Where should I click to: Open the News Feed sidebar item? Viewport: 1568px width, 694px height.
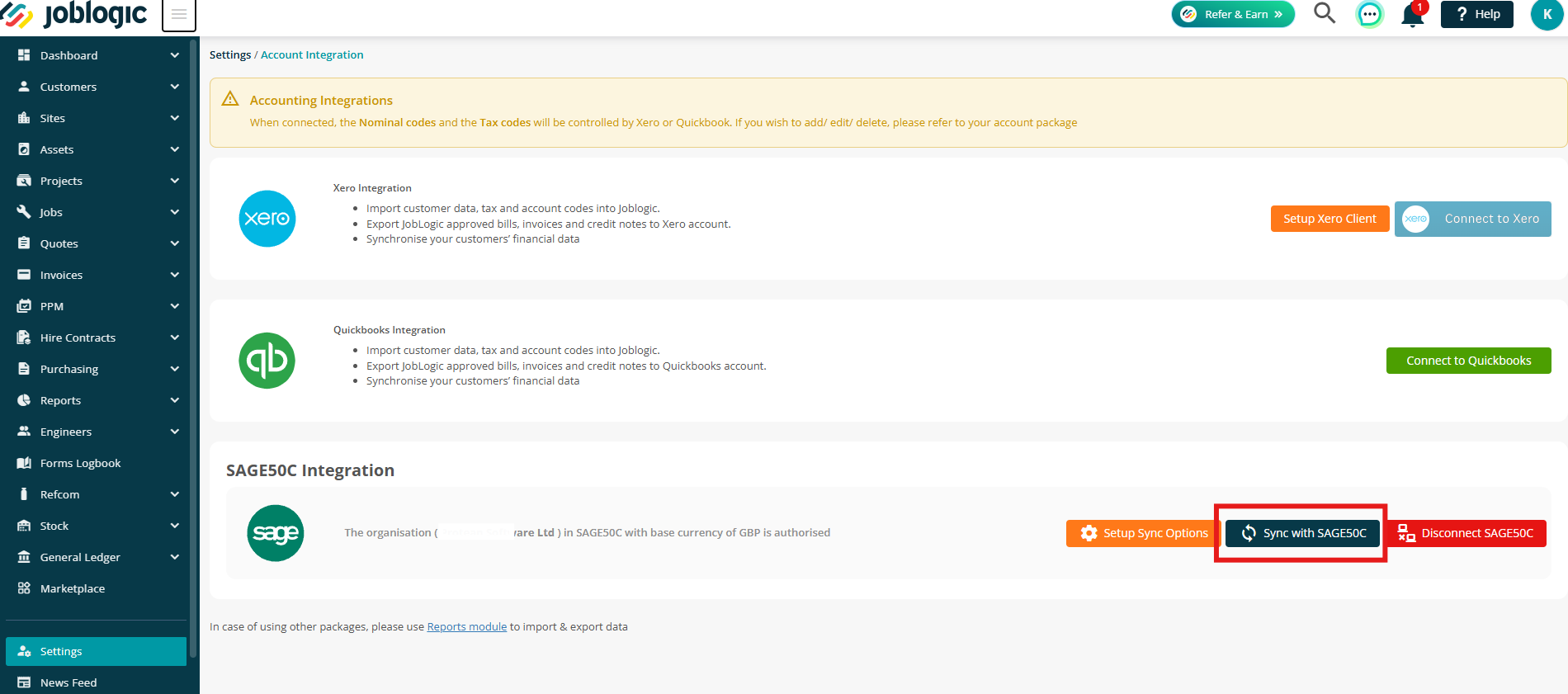click(x=96, y=682)
